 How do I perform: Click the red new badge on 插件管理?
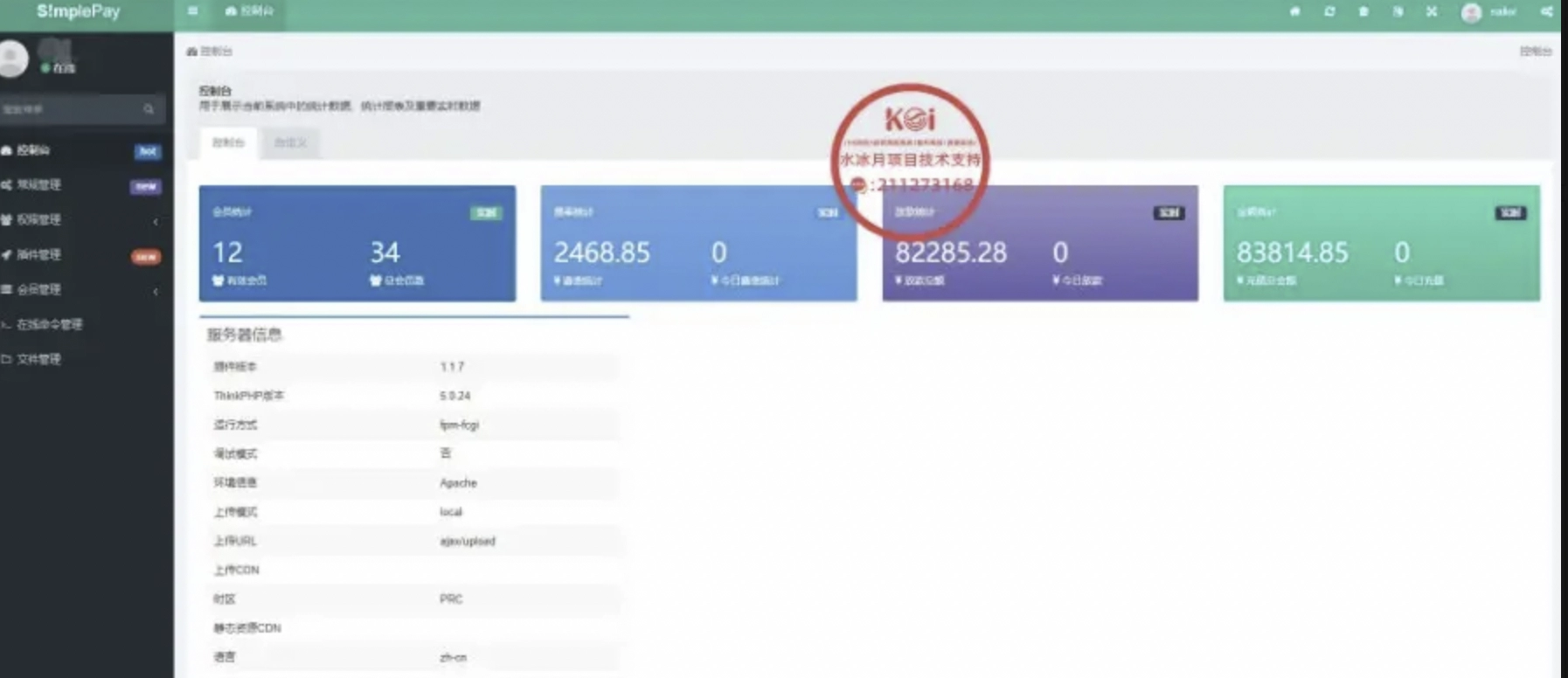click(x=146, y=257)
